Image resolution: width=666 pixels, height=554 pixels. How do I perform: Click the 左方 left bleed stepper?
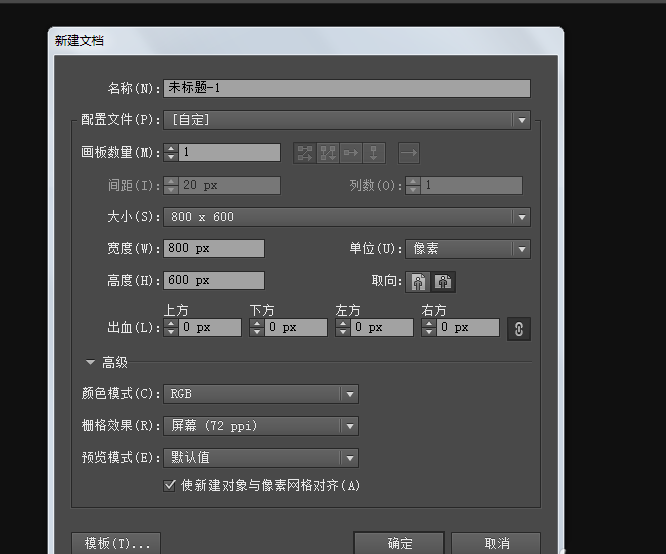[343, 328]
